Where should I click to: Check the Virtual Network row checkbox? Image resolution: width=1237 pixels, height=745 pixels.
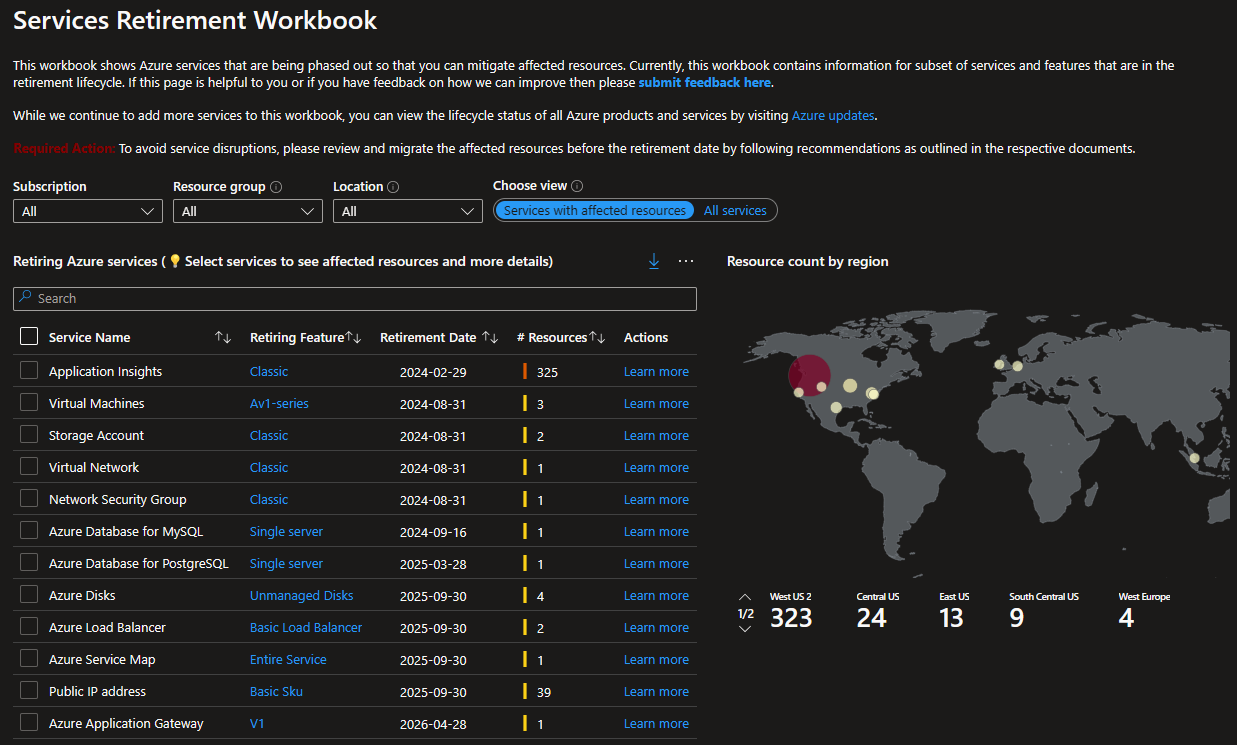click(29, 467)
